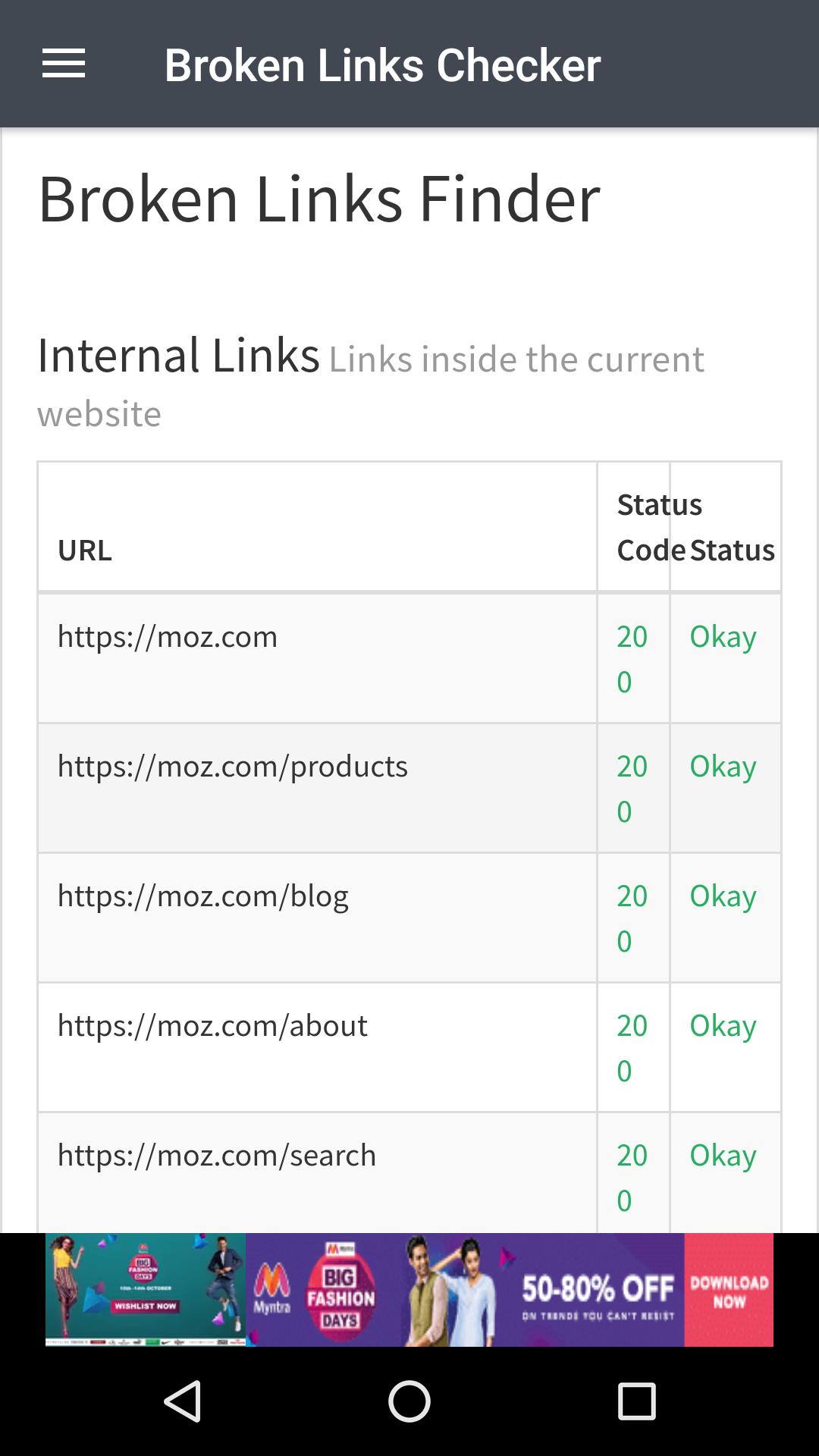Click the URL column header

click(85, 550)
